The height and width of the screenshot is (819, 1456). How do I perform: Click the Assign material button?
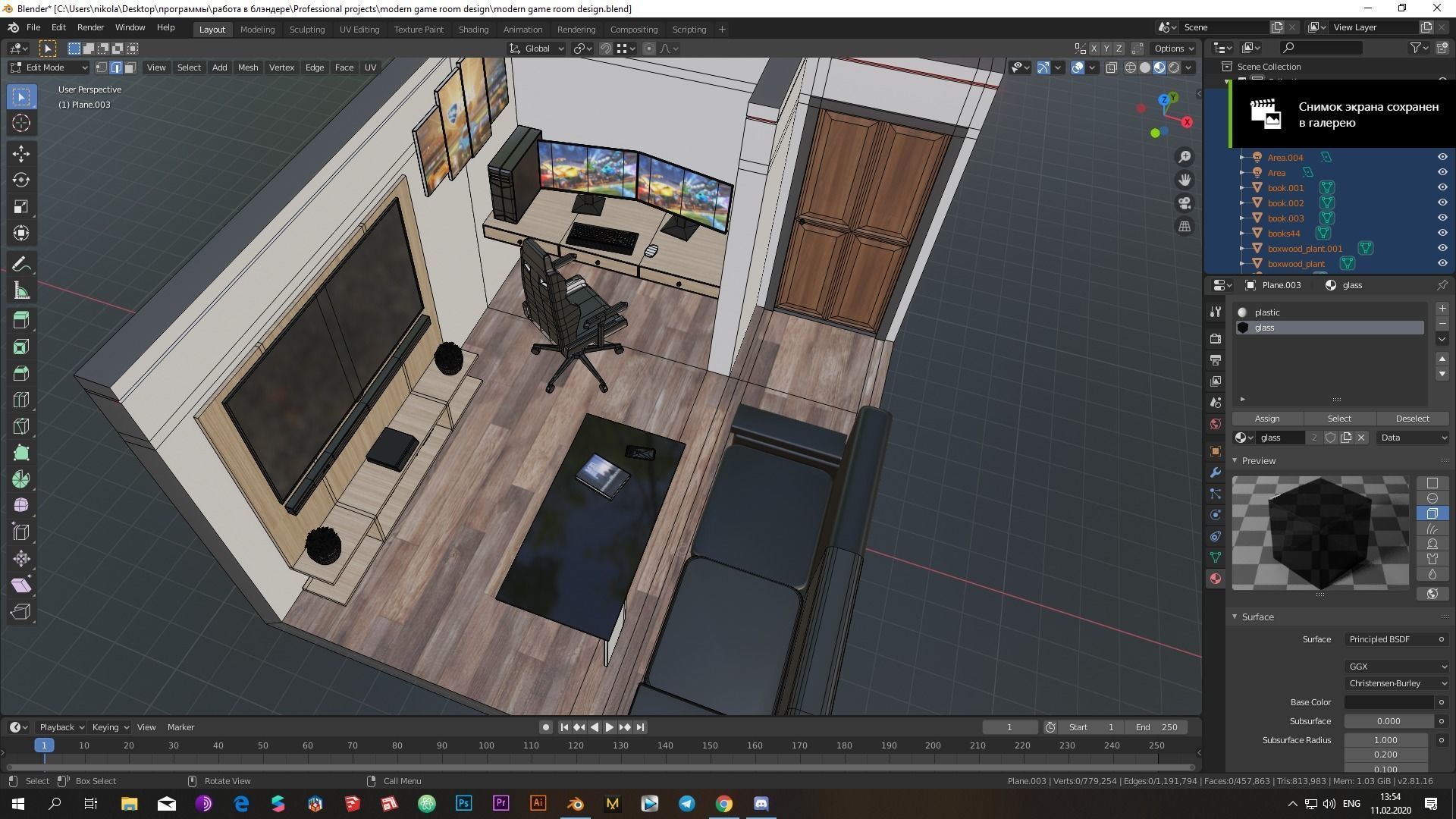click(1267, 419)
